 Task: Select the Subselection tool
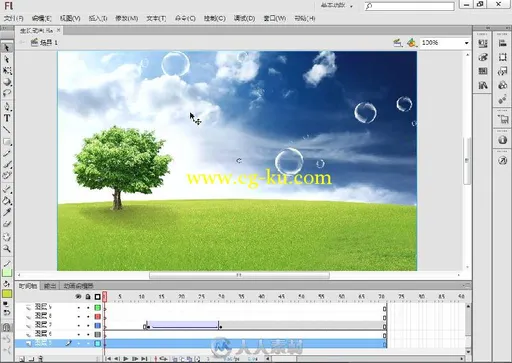pyautogui.click(x=7, y=60)
